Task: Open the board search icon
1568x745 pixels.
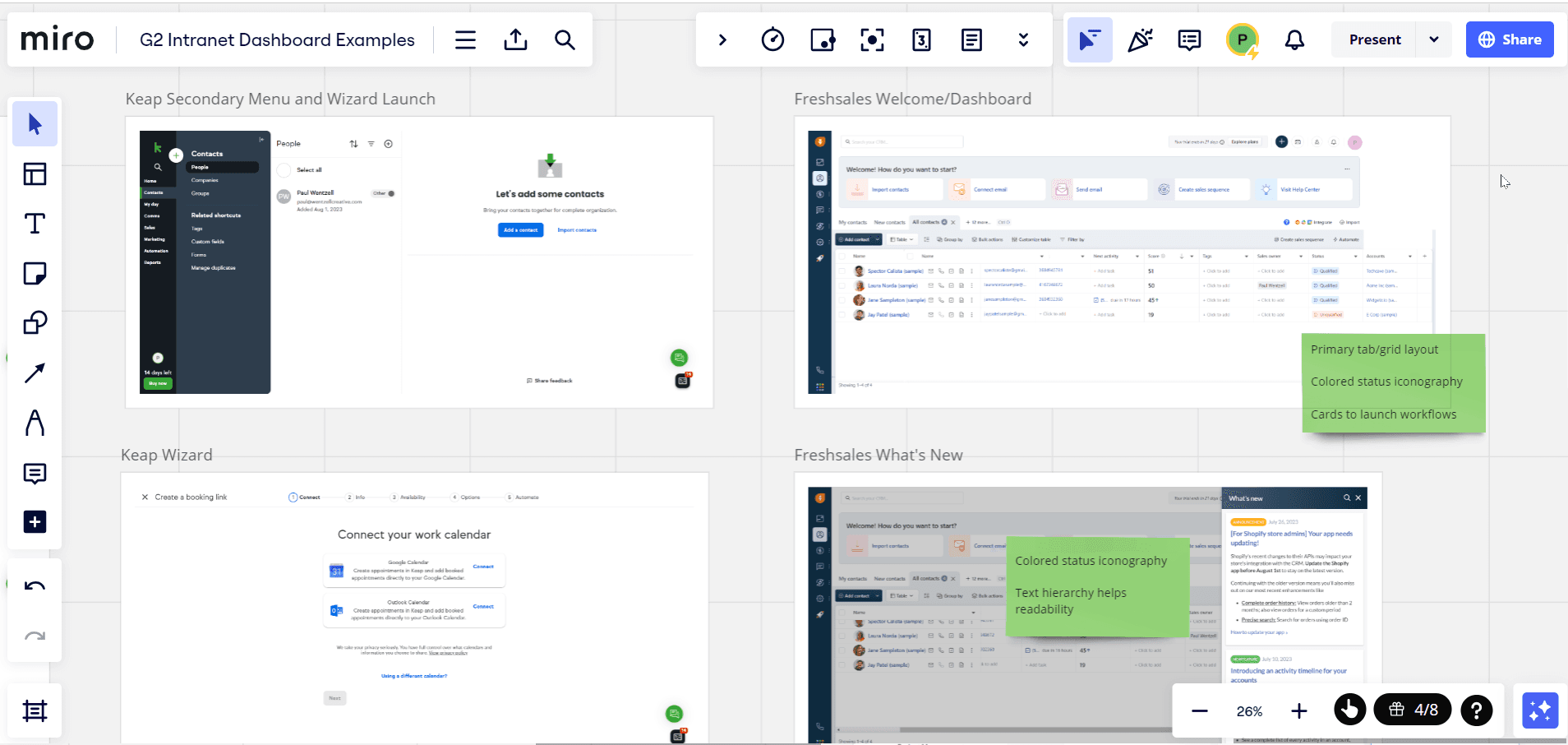Action: tap(565, 39)
